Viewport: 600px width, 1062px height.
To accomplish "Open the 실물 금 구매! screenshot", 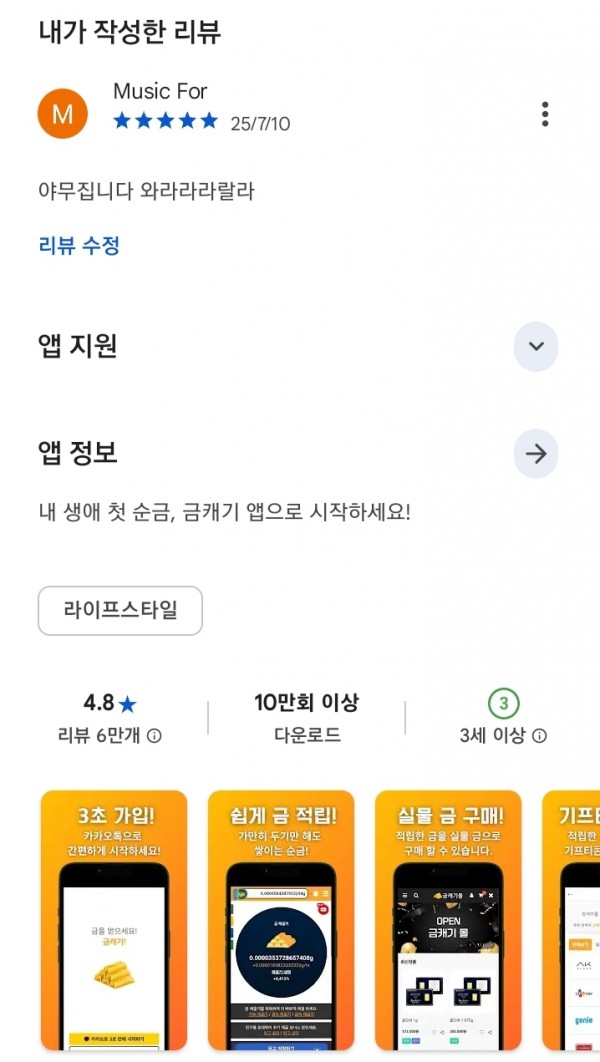I will 448,920.
